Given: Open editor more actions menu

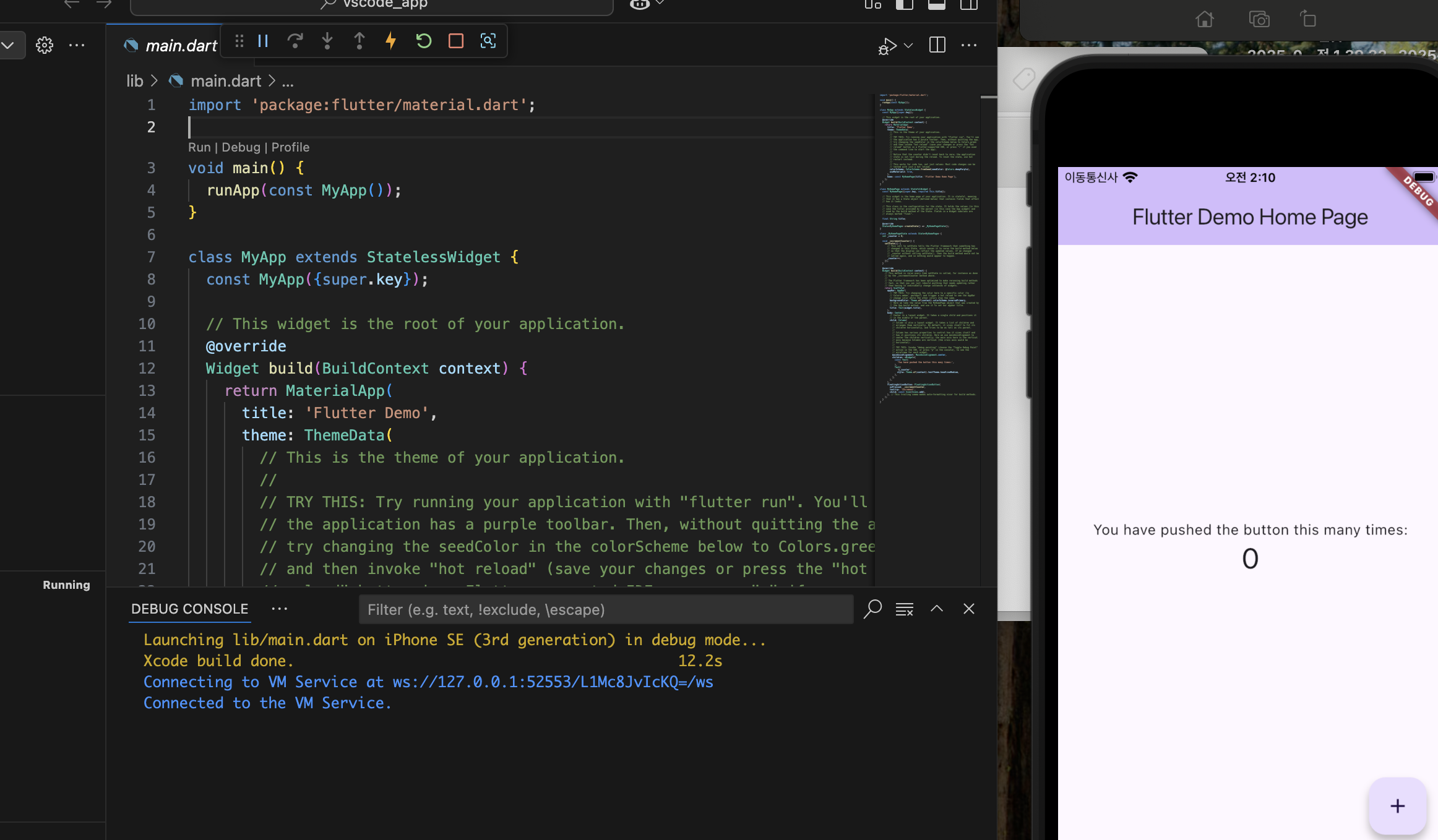Looking at the screenshot, I should pos(969,45).
